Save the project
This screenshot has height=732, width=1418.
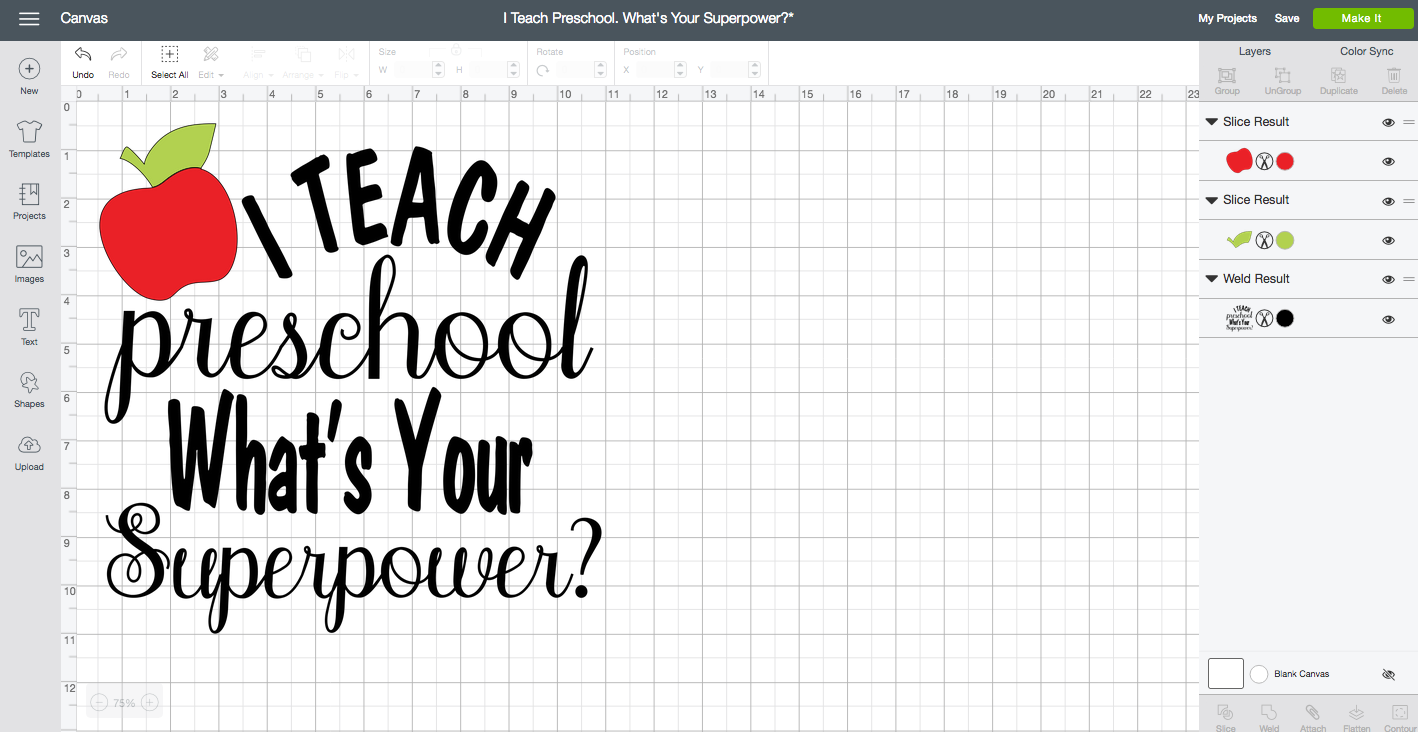1287,19
